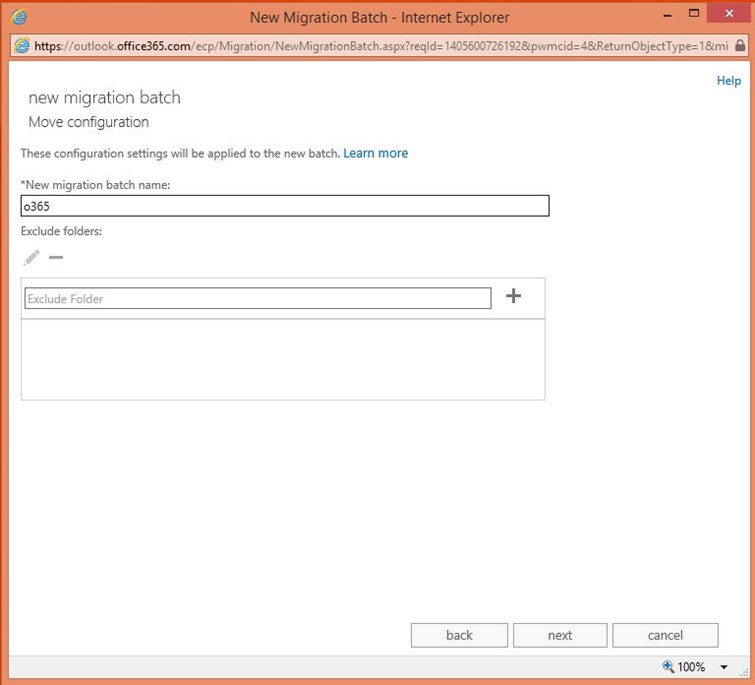Image resolution: width=755 pixels, height=685 pixels.
Task: Maximize the Internet Explorer window
Action: 693,13
